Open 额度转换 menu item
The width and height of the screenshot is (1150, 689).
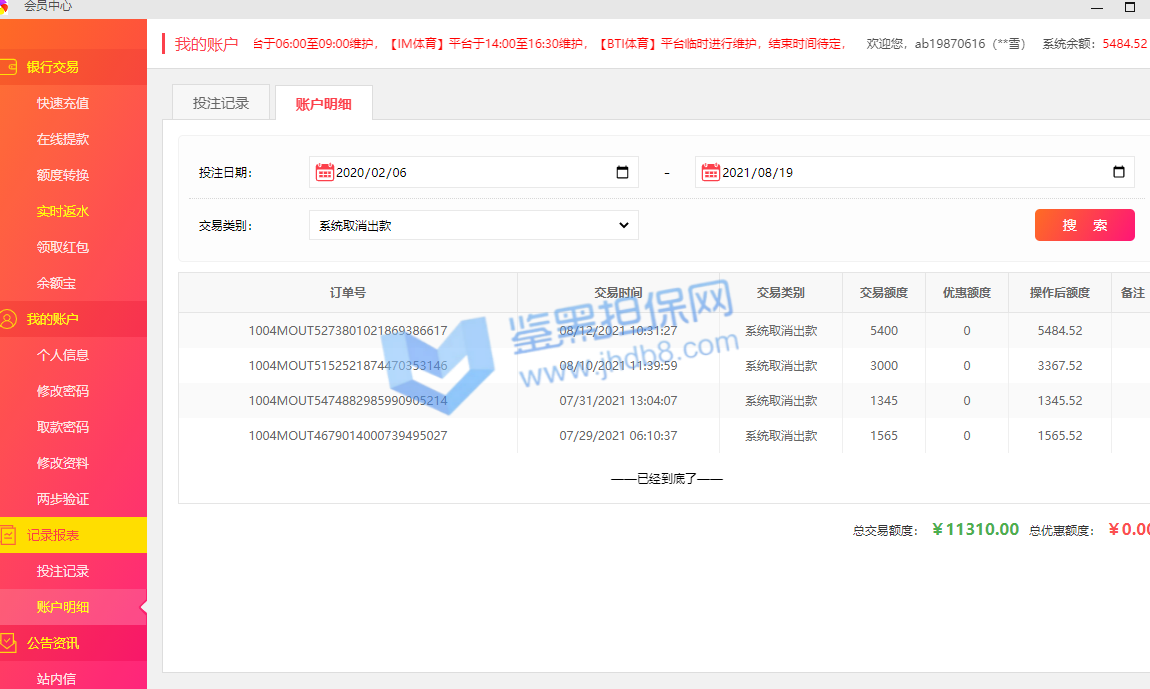(x=63, y=175)
